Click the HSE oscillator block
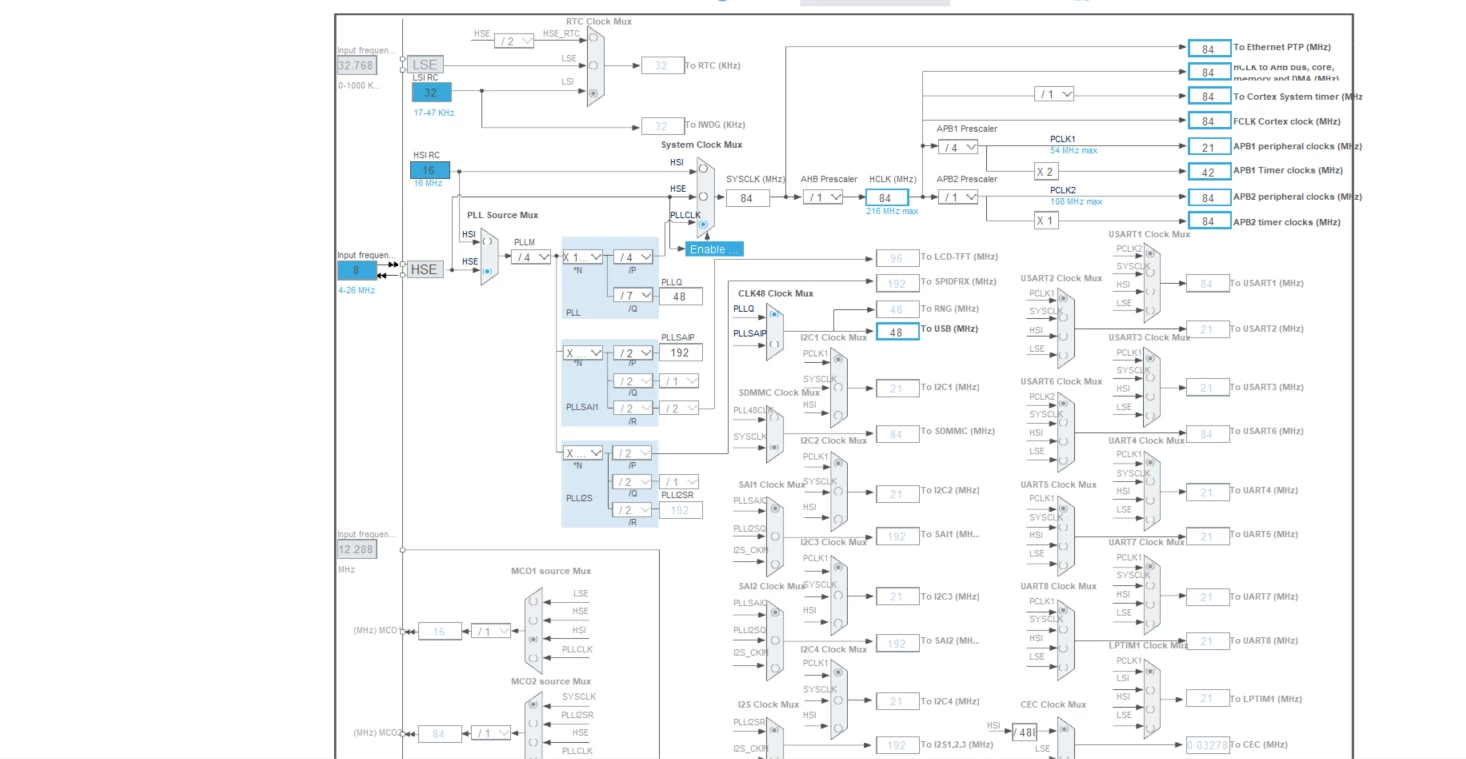Screen dimensions: 1466x759 424,269
